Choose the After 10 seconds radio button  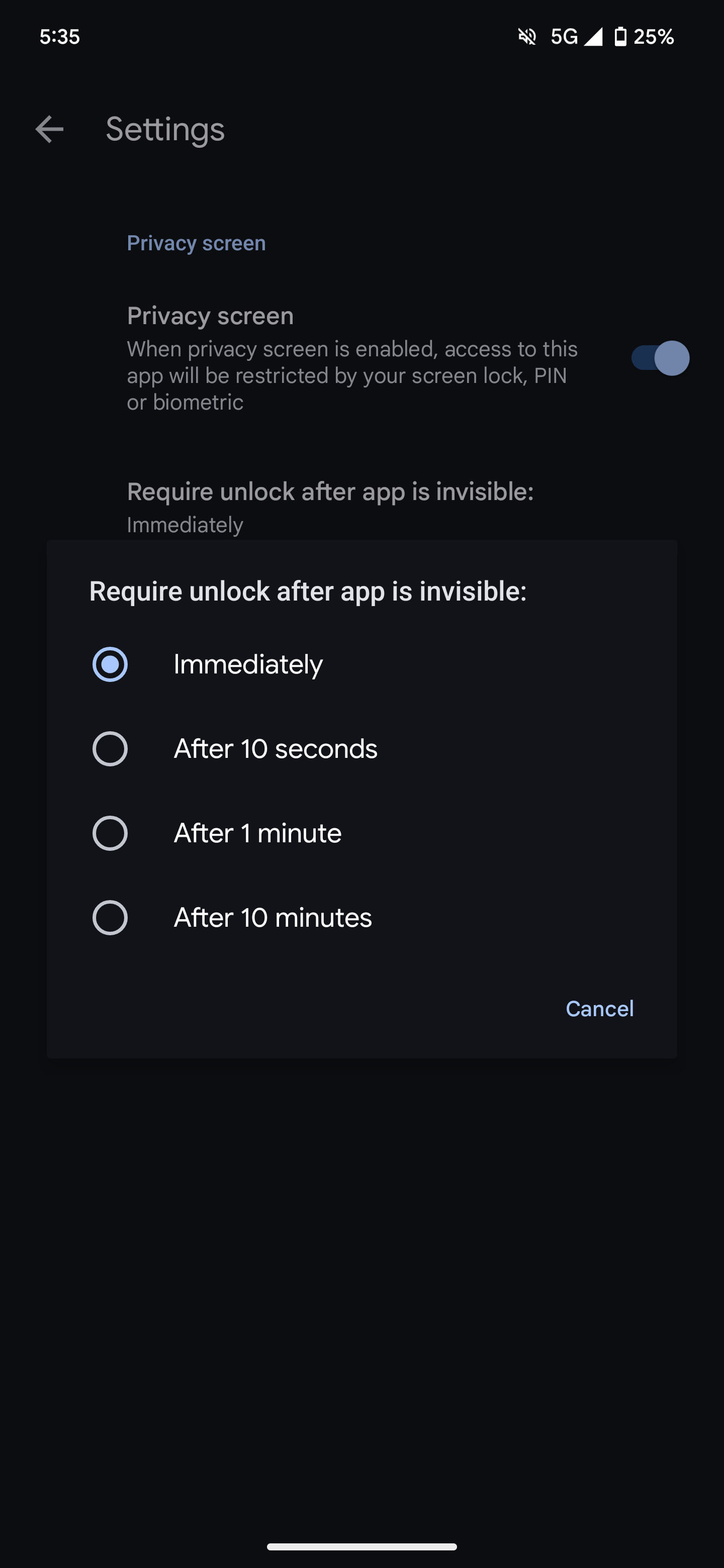[x=110, y=749]
